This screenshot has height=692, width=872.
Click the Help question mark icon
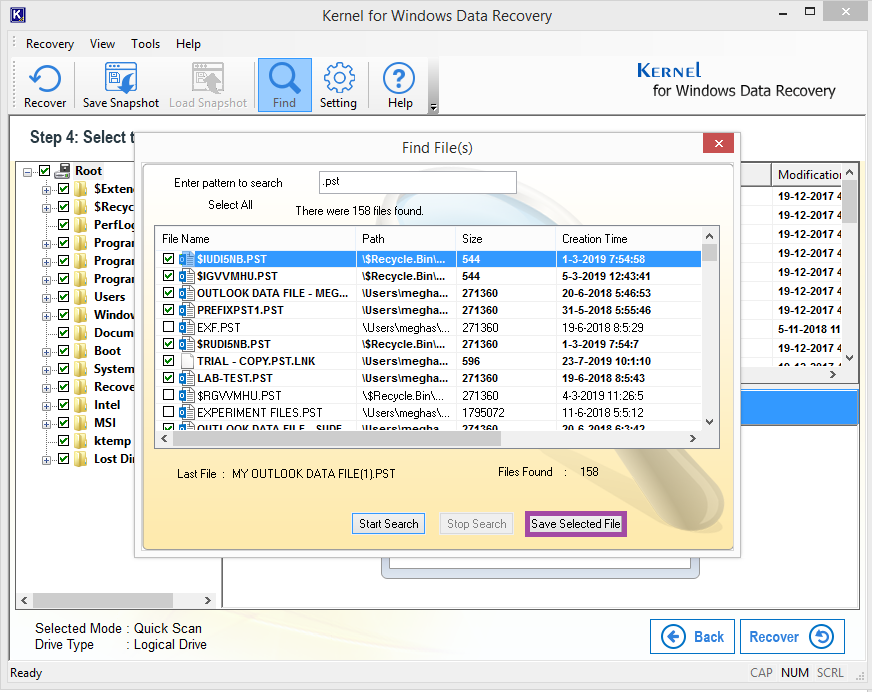click(399, 78)
